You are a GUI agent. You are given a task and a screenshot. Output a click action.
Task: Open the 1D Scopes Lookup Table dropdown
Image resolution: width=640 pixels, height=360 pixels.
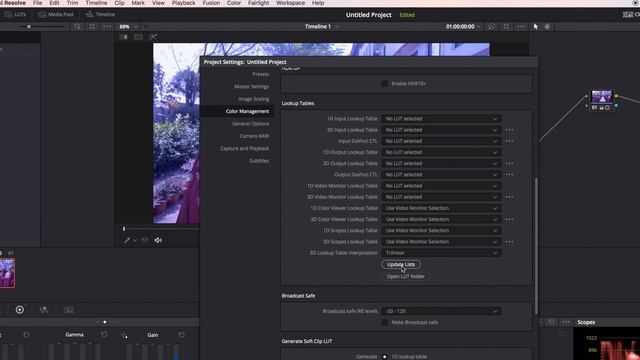coord(441,231)
